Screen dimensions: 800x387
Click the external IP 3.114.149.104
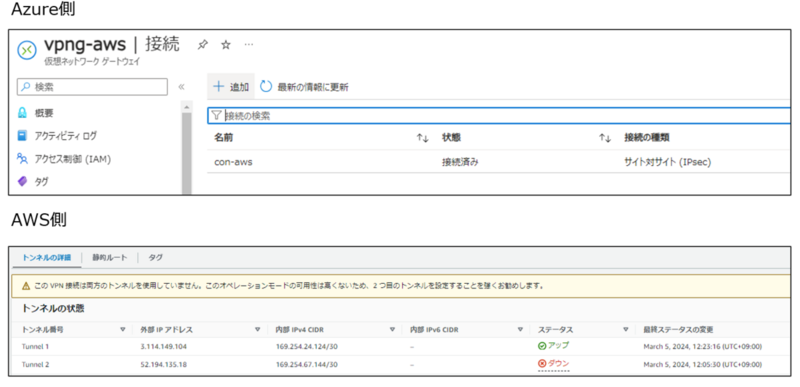[x=163, y=347]
